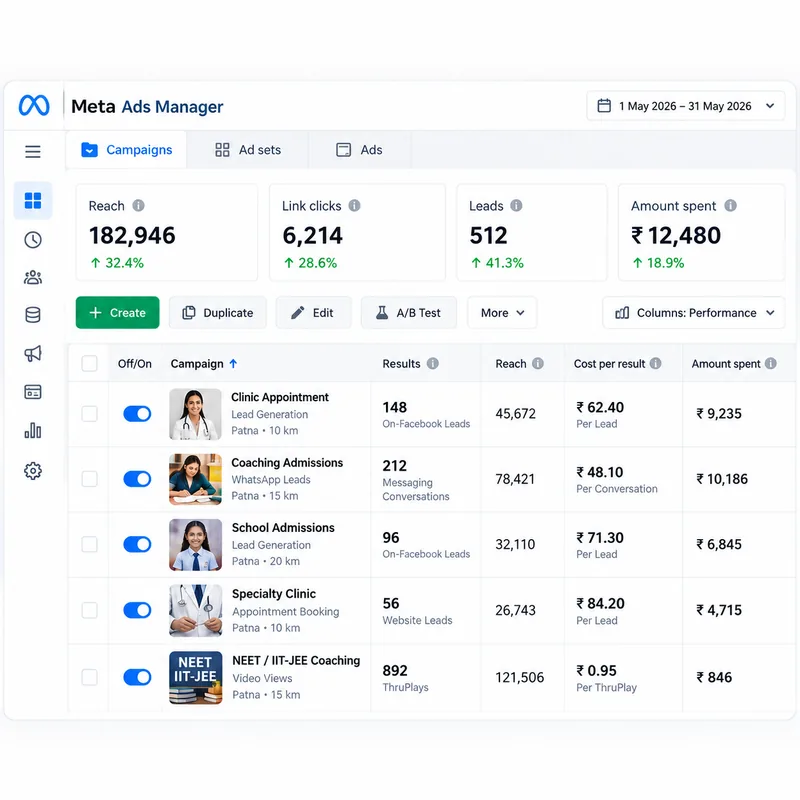Click the Duplicate button

point(218,313)
